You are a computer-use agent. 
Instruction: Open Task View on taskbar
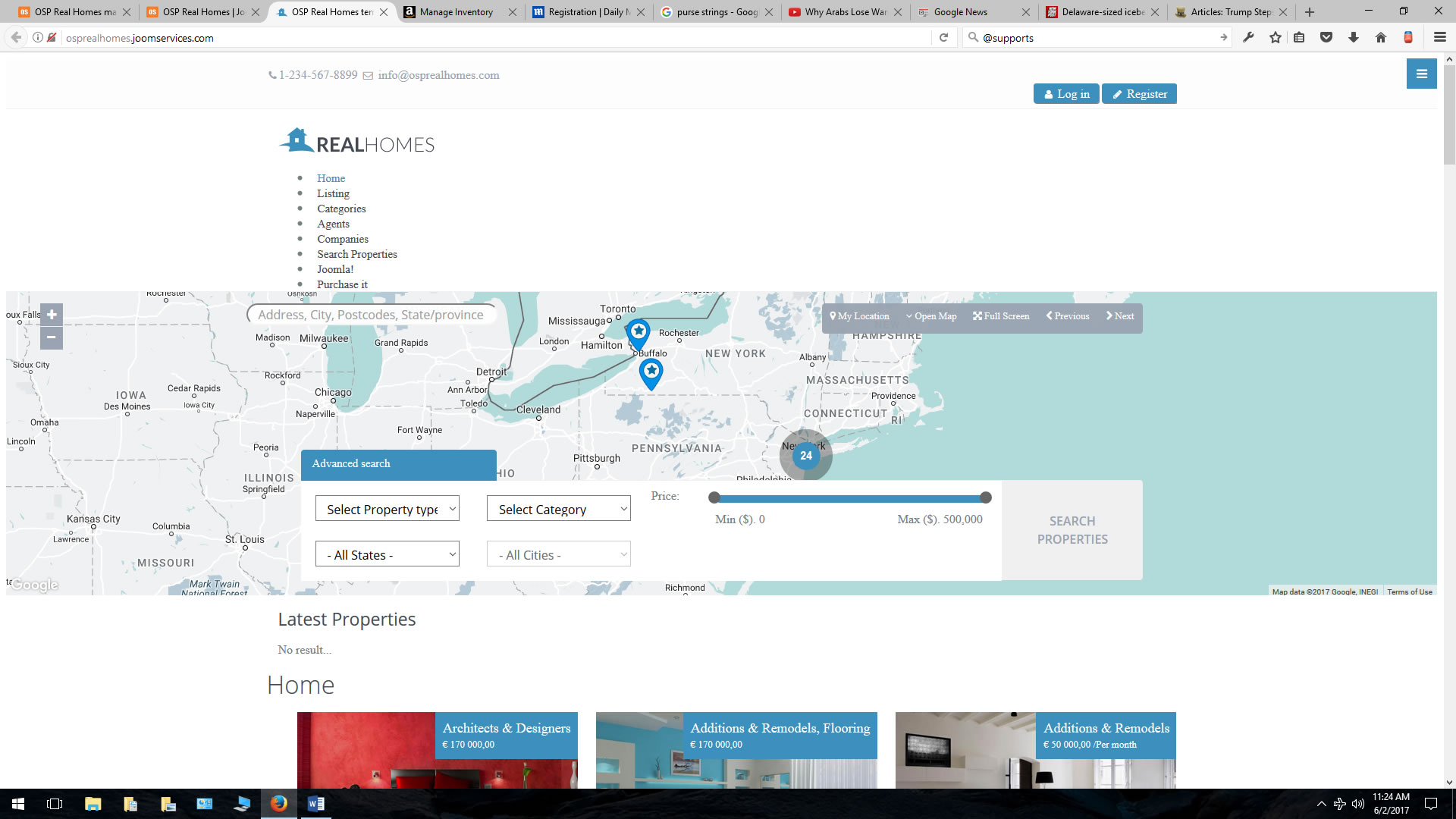[x=55, y=804]
